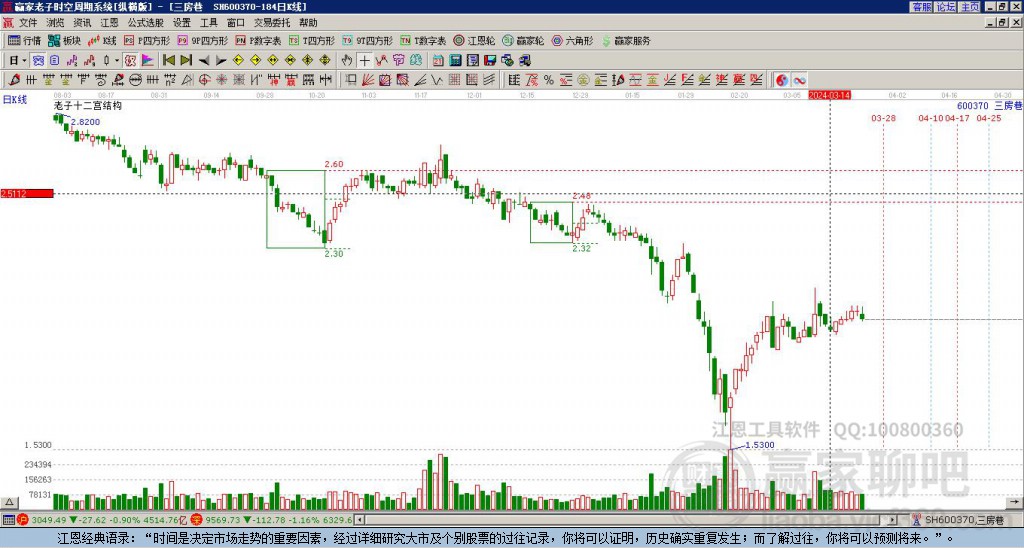This screenshot has width=1024, height=548.
Task: Open 赢家服务 with dollar icon
Action: pyautogui.click(x=626, y=40)
